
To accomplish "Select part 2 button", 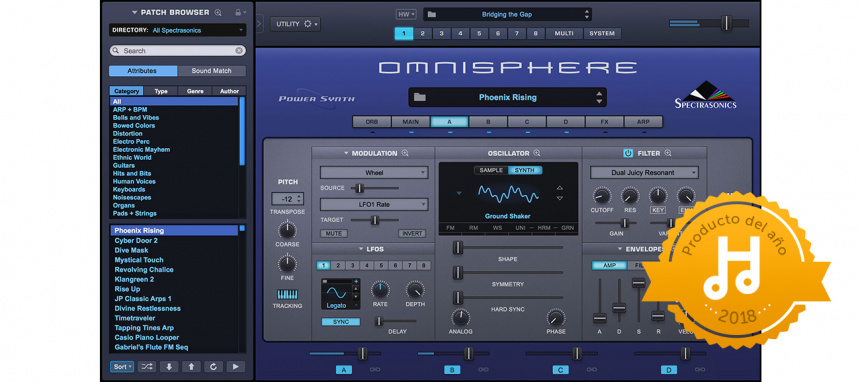I will pos(422,33).
